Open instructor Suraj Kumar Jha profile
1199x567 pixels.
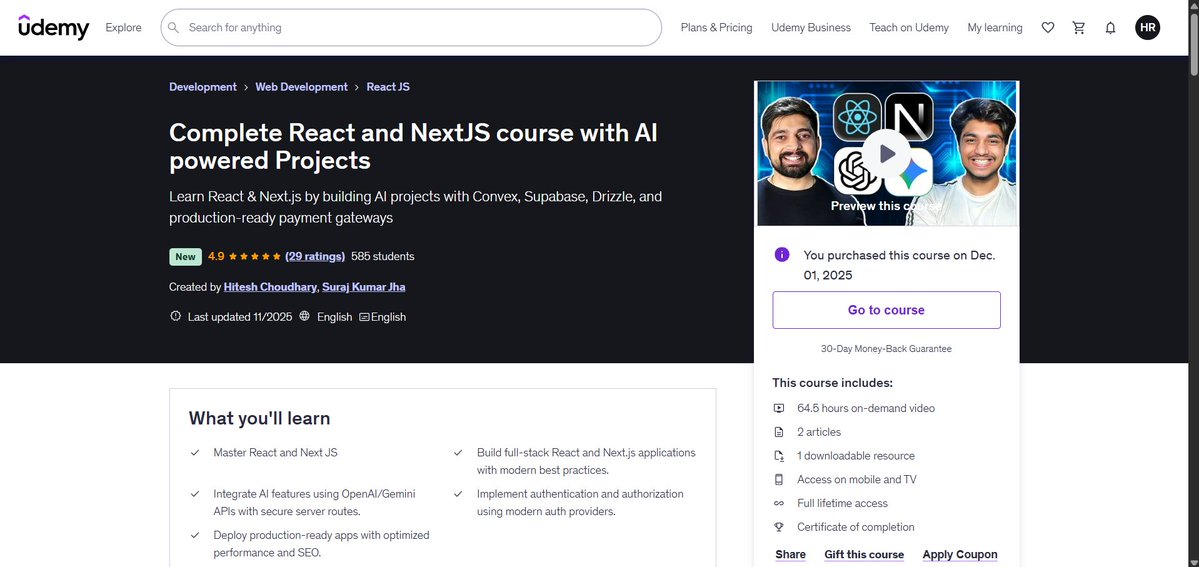[364, 287]
